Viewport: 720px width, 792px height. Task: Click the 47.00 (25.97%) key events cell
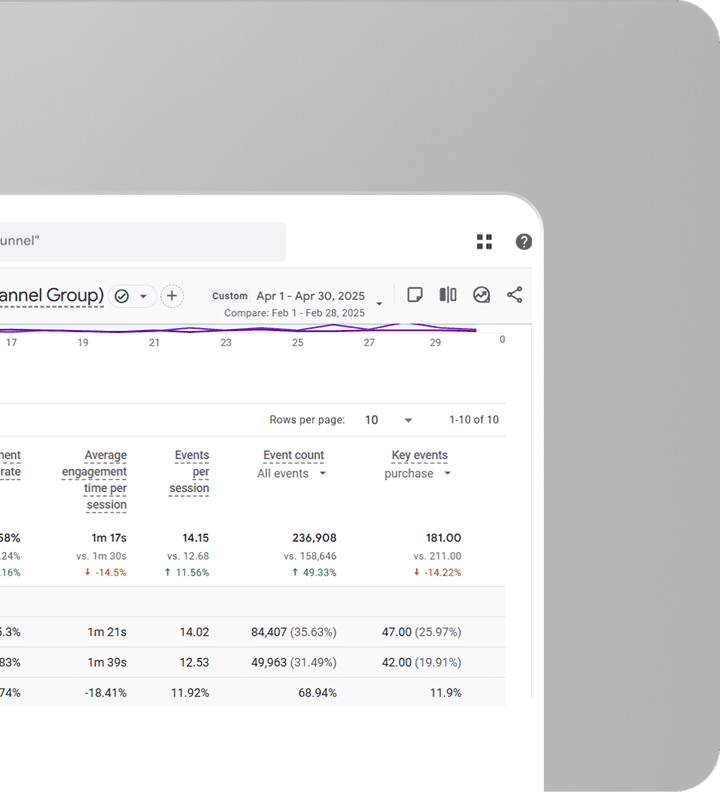pyautogui.click(x=421, y=632)
